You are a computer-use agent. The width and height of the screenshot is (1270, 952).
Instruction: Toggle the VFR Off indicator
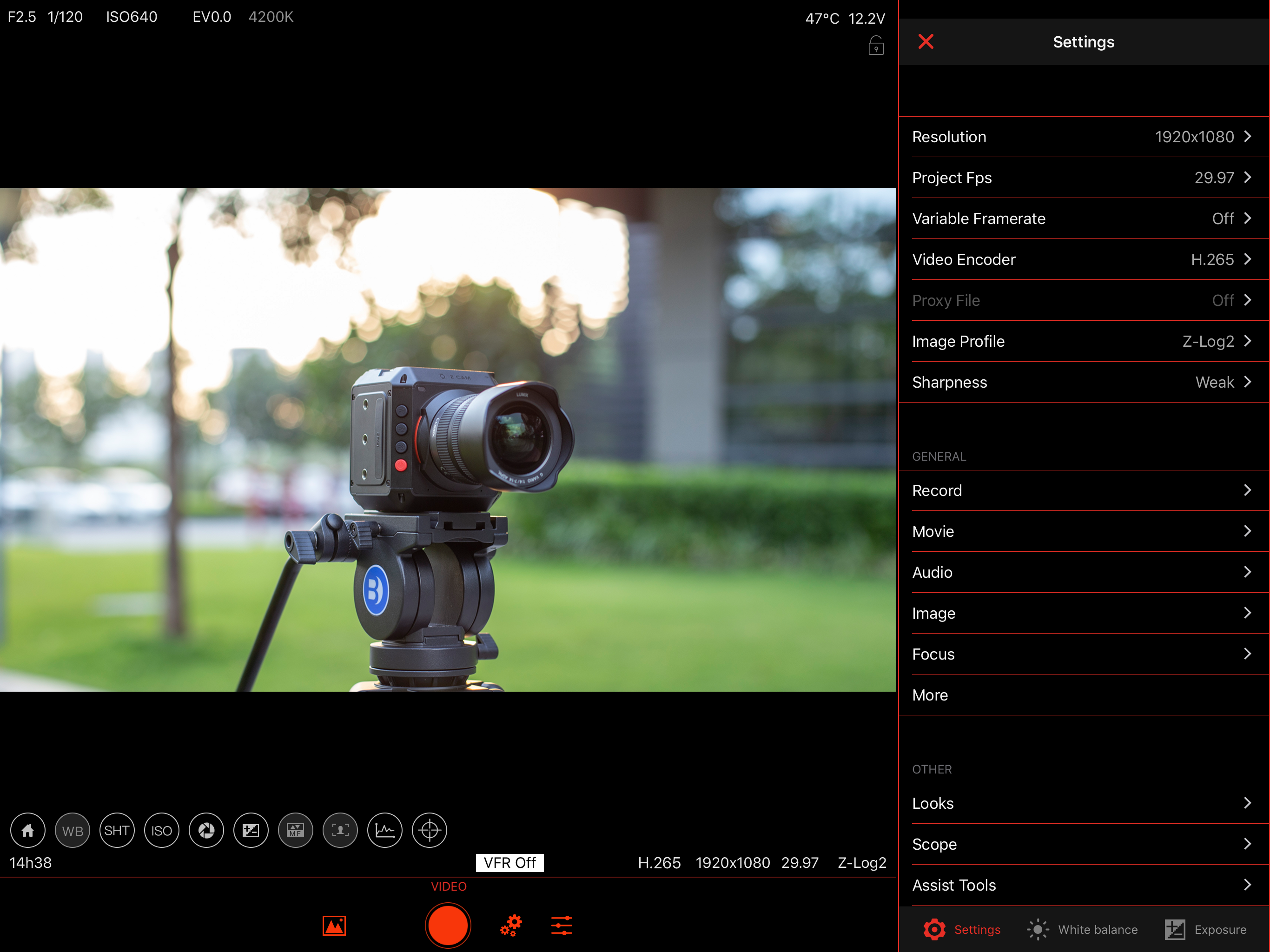509,862
